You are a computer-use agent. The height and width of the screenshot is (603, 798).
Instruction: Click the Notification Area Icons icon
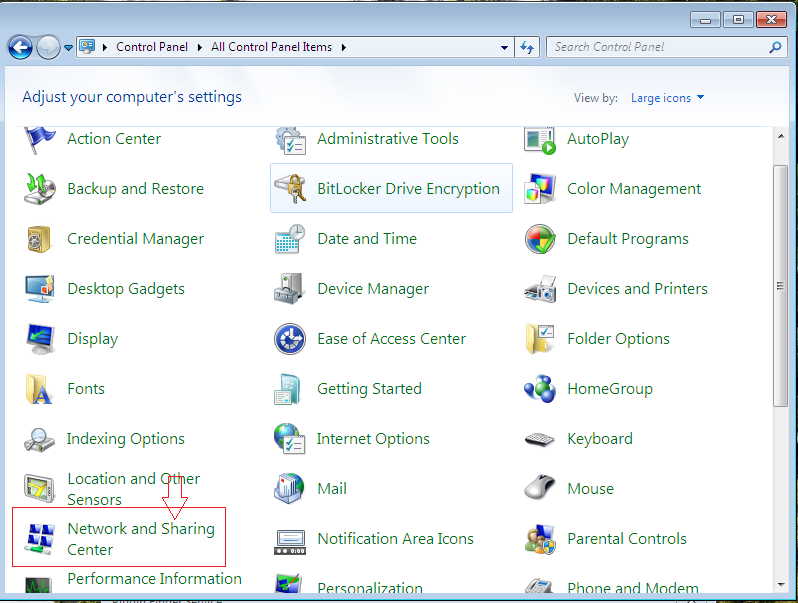290,542
